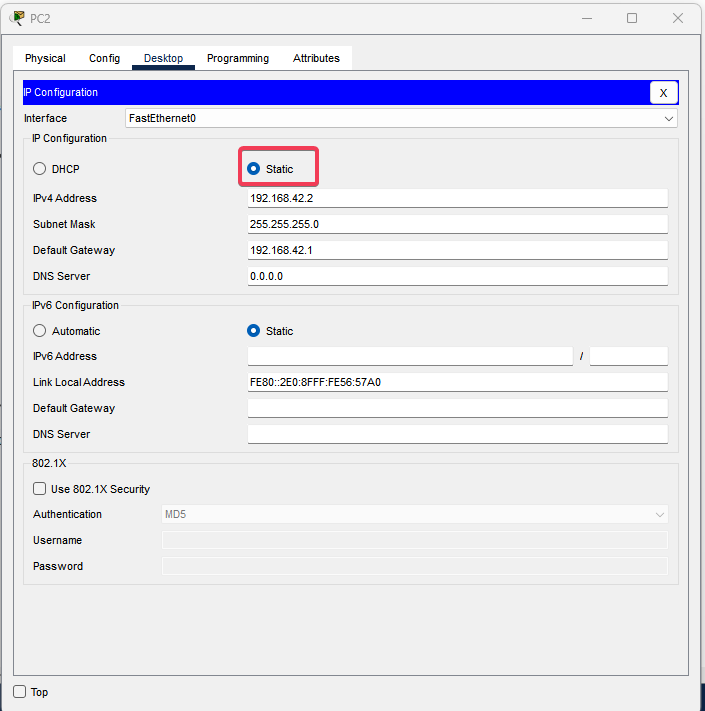Image resolution: width=705 pixels, height=711 pixels.
Task: Toggle the Top checkbox
Action: (x=20, y=692)
